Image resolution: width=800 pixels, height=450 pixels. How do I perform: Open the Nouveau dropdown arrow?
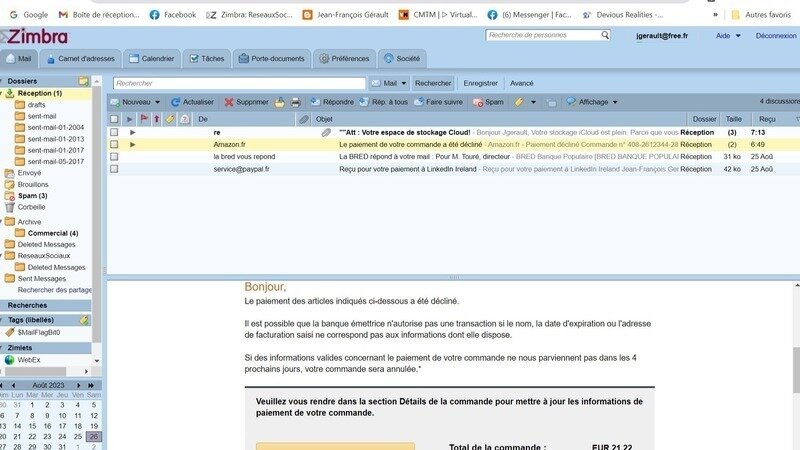pos(157,102)
